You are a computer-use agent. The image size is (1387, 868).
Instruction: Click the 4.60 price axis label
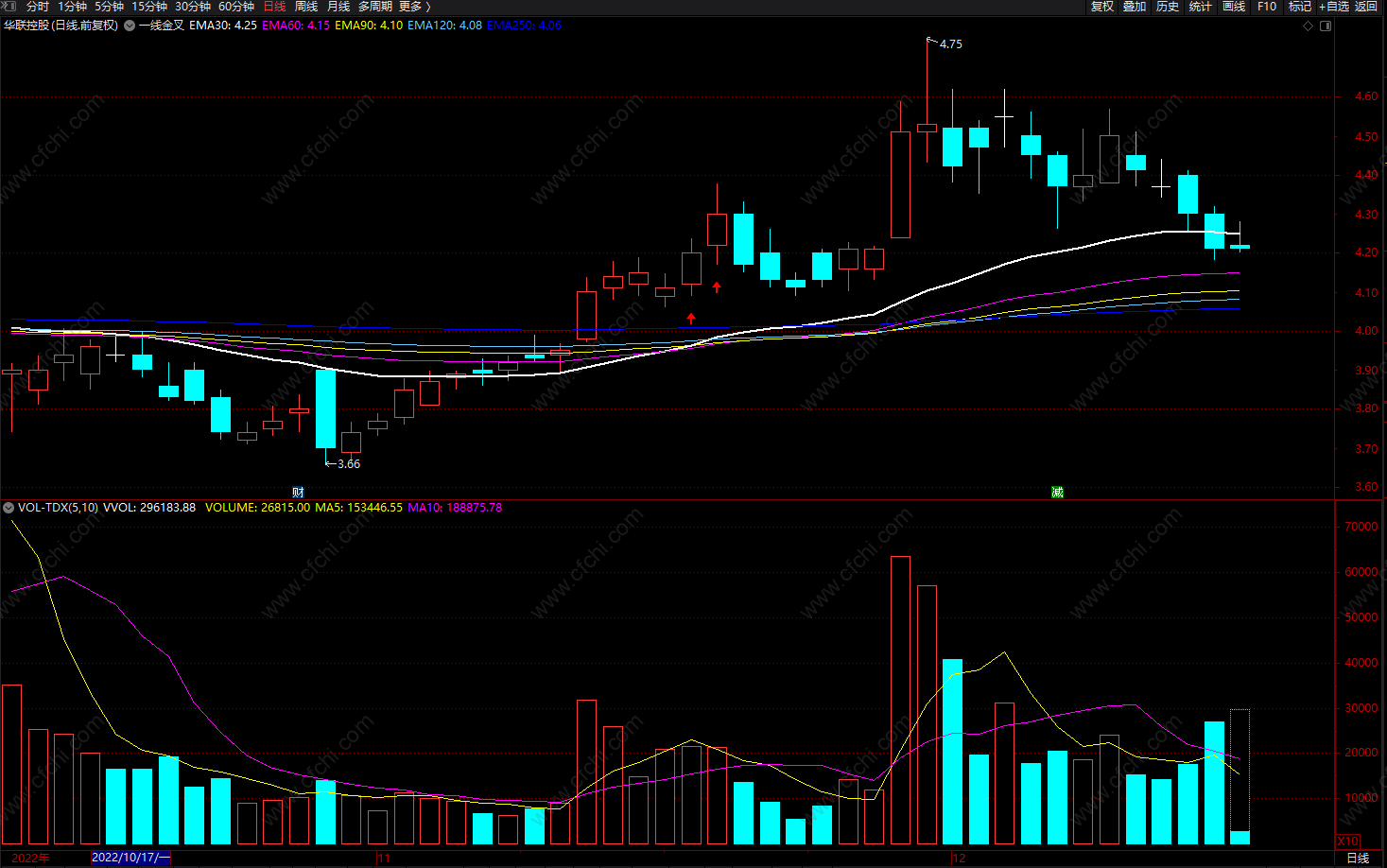tap(1365, 96)
